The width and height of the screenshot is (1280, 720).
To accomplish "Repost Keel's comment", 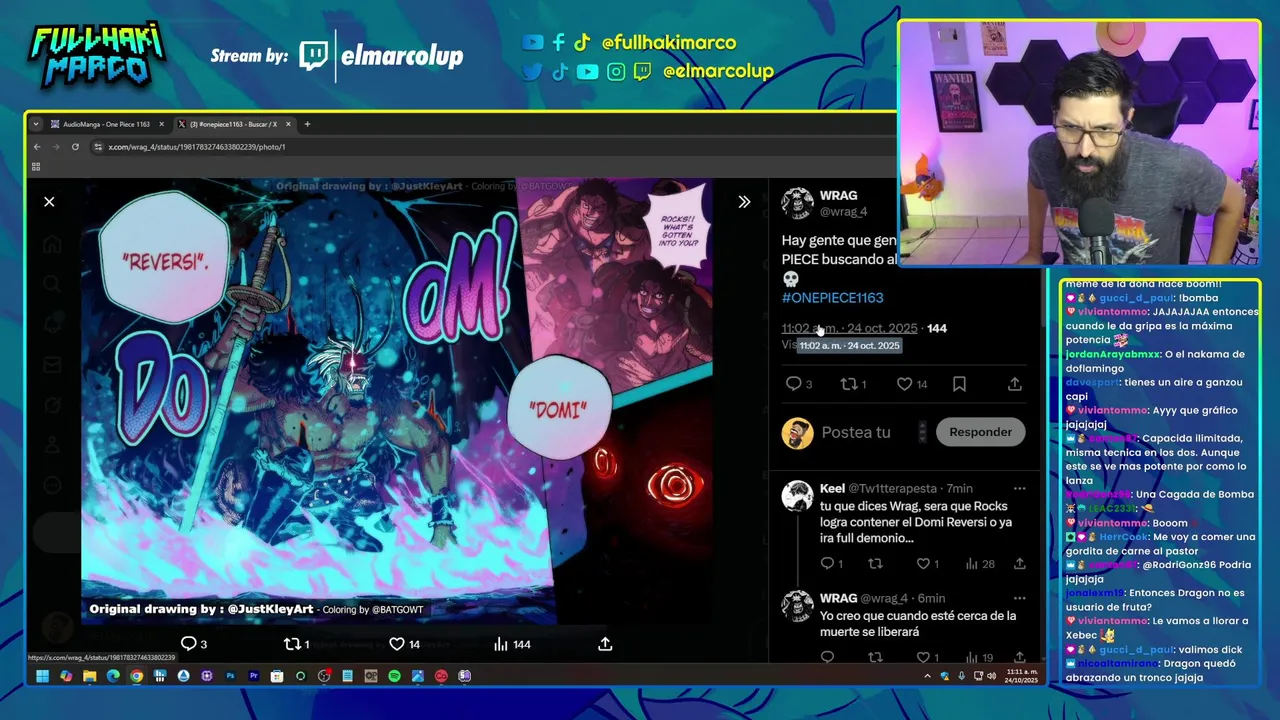I will click(x=875, y=564).
